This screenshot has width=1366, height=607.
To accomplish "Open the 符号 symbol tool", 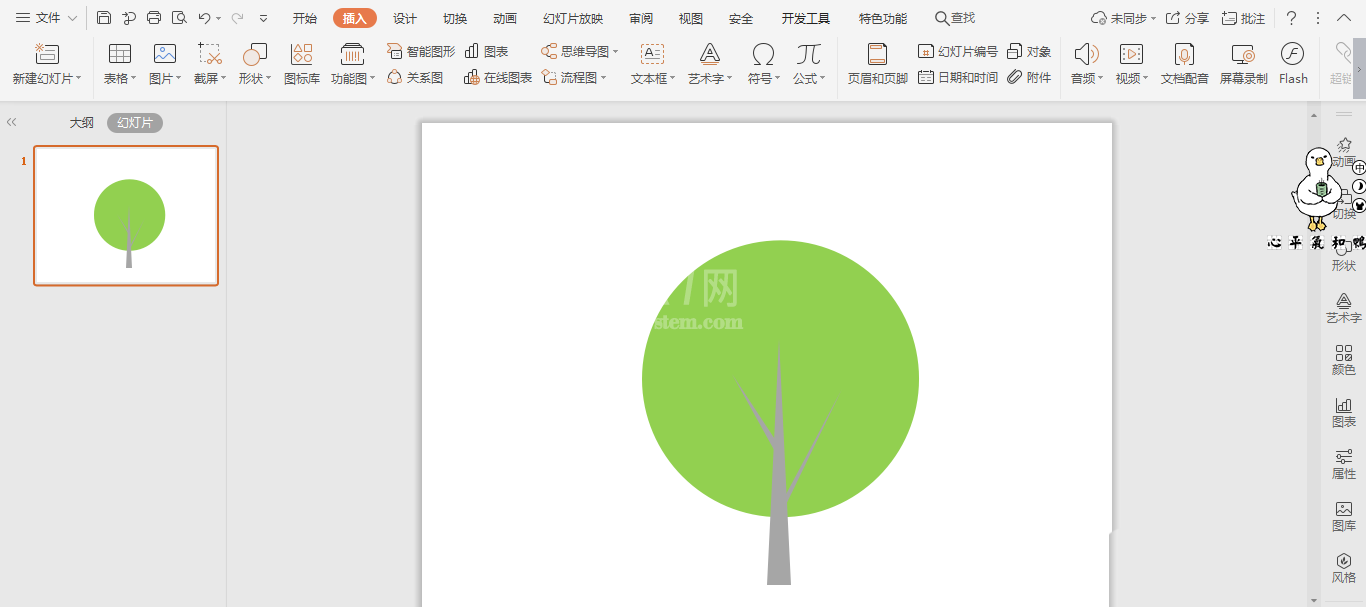I will click(x=764, y=63).
